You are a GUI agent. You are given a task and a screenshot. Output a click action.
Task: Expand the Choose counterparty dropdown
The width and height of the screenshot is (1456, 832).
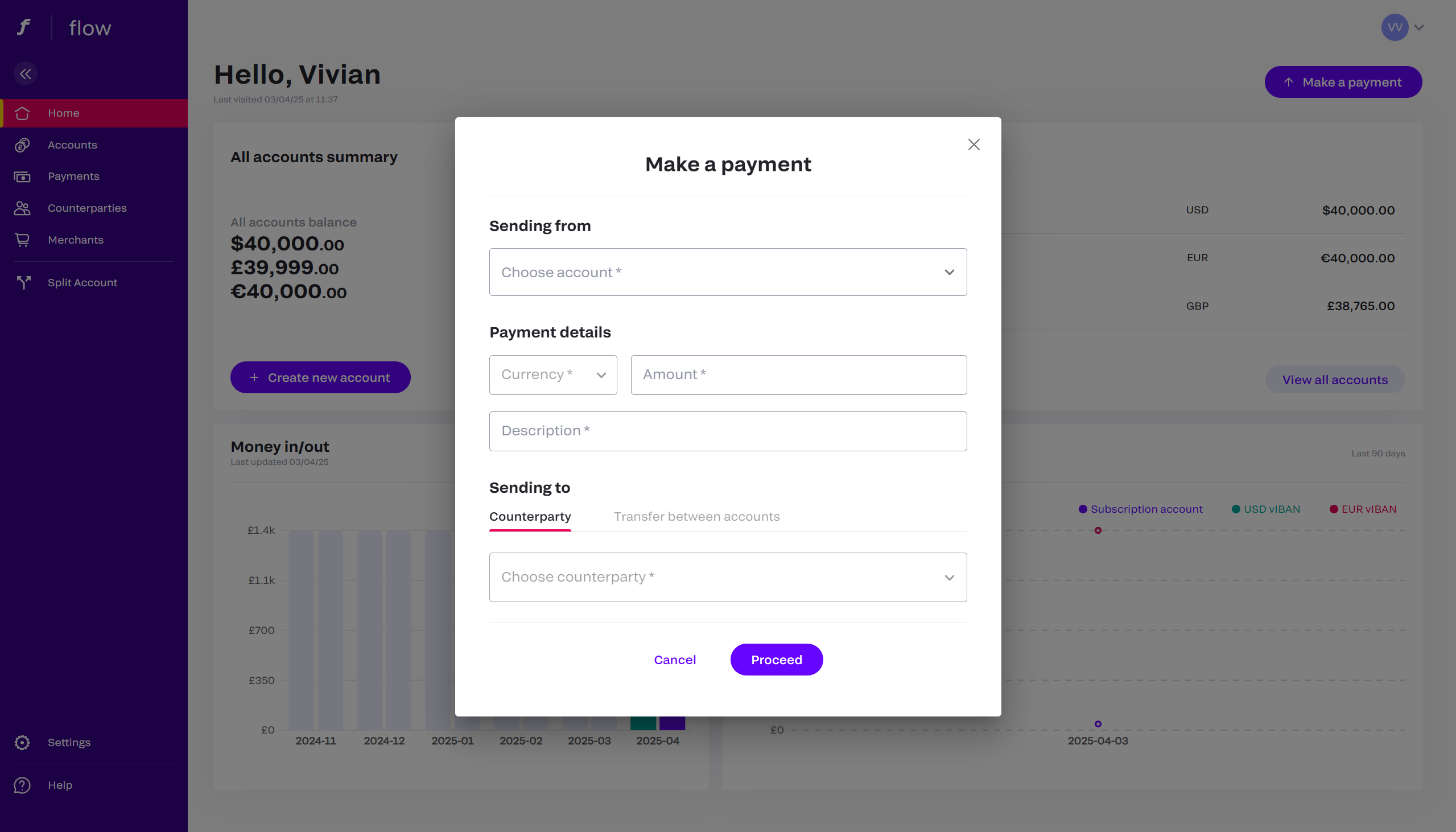click(728, 577)
